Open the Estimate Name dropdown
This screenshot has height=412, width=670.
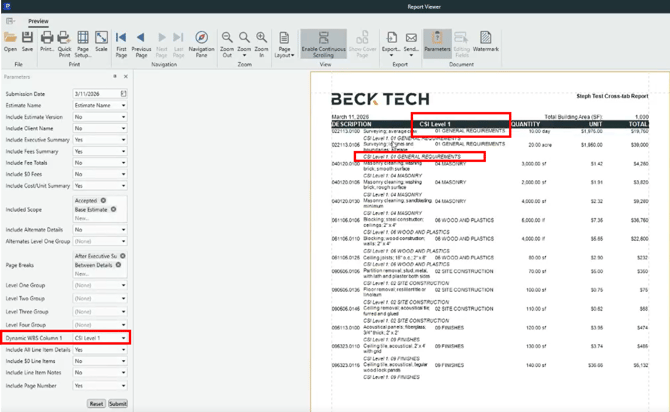tap(123, 105)
